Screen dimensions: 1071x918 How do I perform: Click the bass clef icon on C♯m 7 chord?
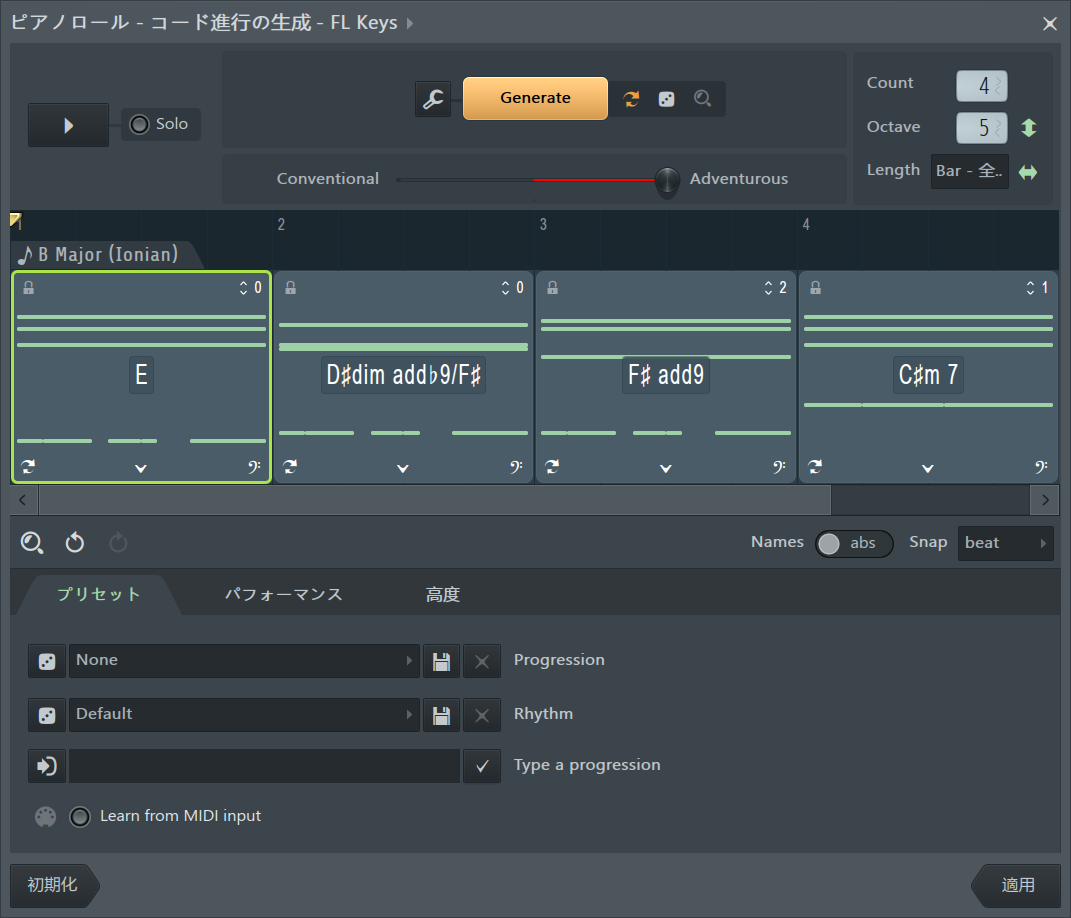pos(1041,467)
